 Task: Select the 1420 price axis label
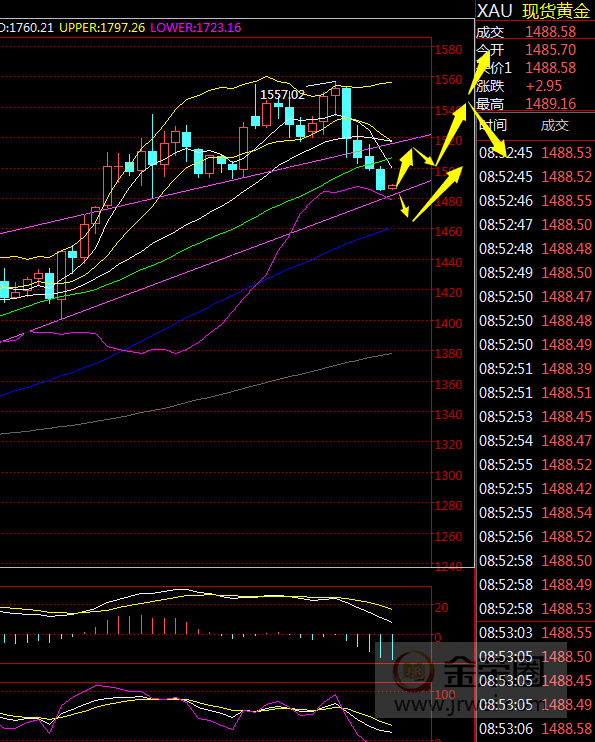click(x=448, y=293)
